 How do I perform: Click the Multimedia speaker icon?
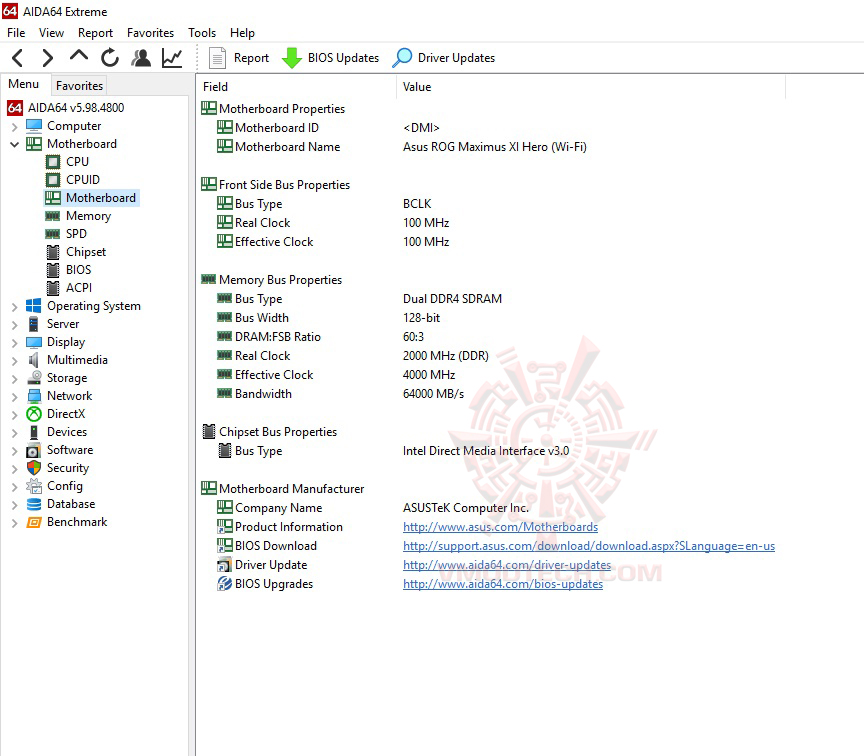pyautogui.click(x=34, y=360)
